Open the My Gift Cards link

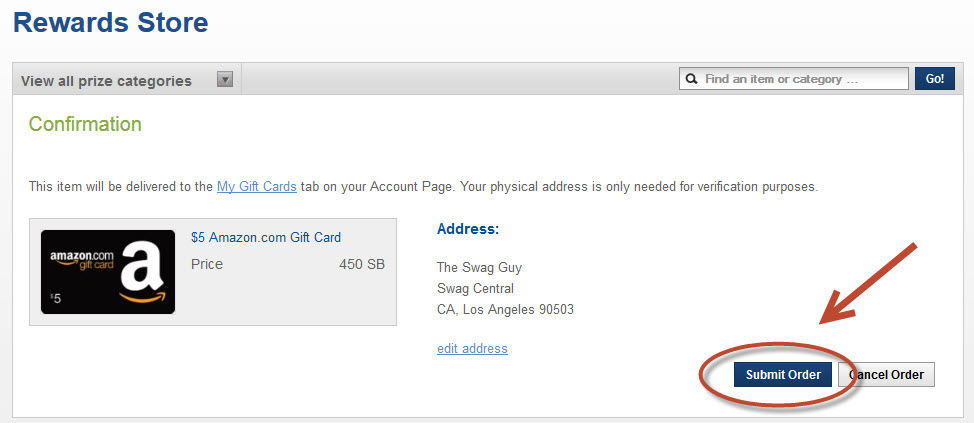click(x=256, y=186)
